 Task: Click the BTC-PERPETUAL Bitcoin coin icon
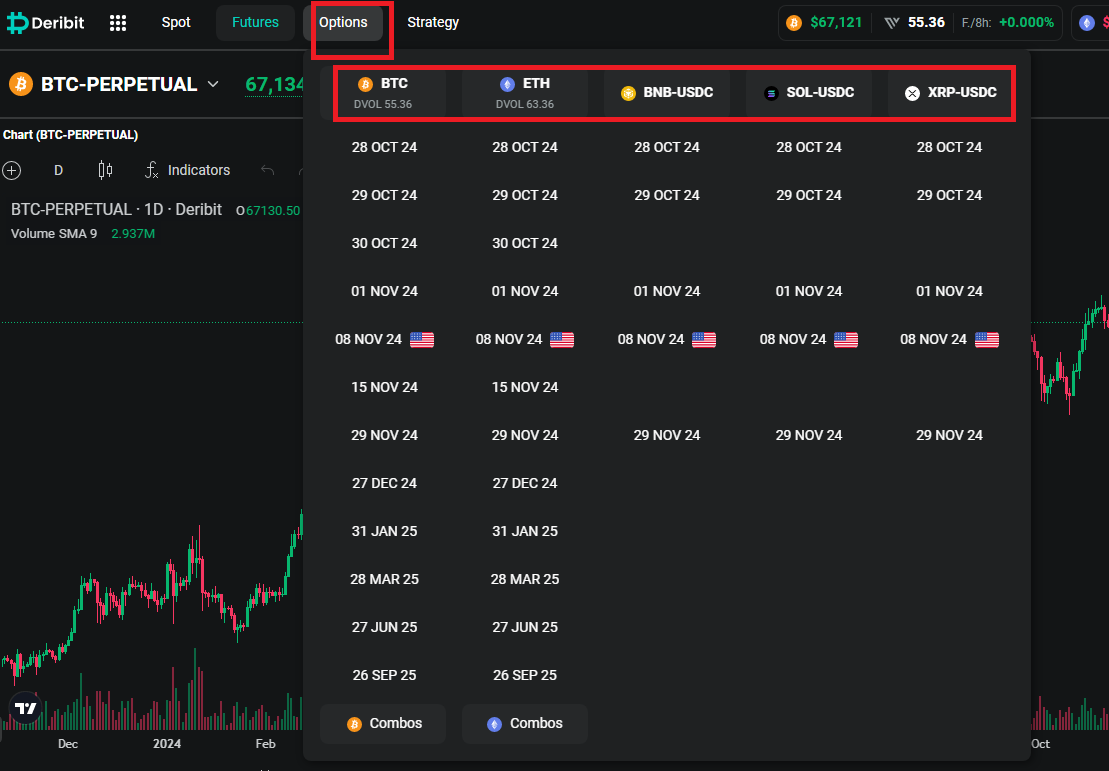[x=21, y=84]
